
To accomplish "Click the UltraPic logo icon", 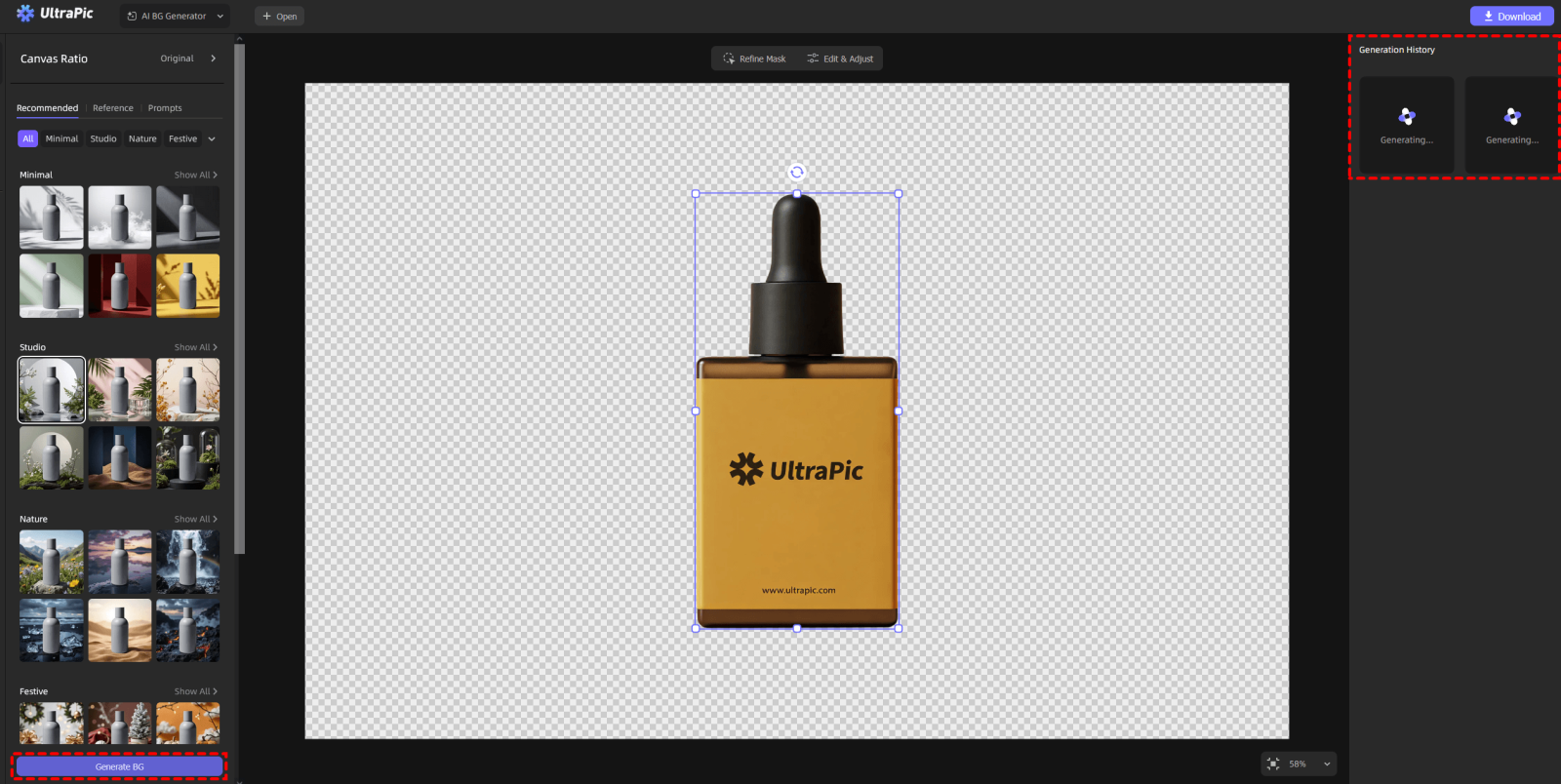I will tap(25, 14).
